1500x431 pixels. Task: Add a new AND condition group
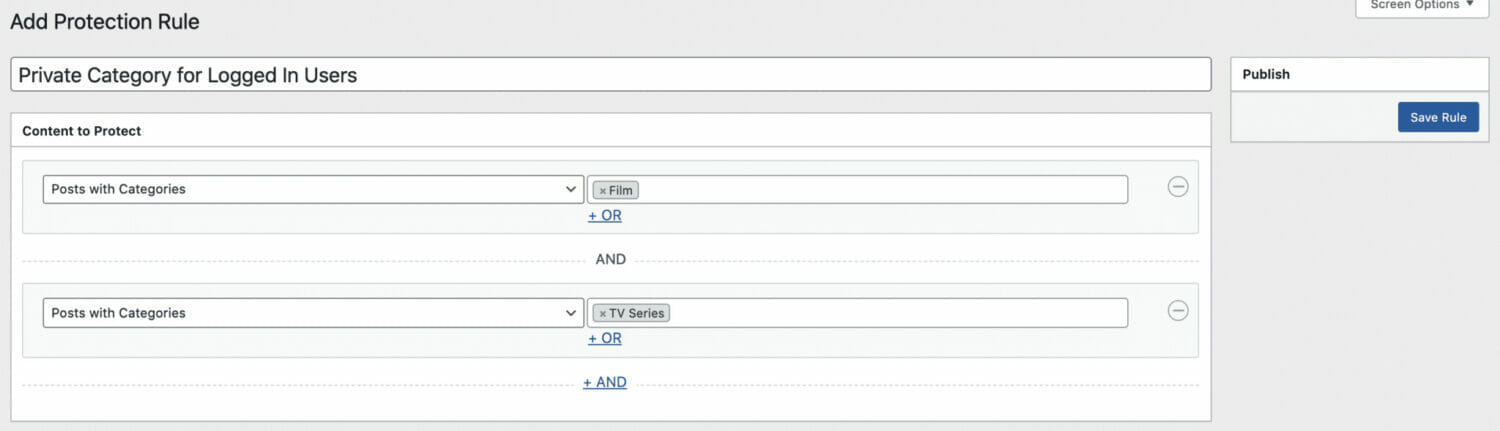tap(605, 382)
